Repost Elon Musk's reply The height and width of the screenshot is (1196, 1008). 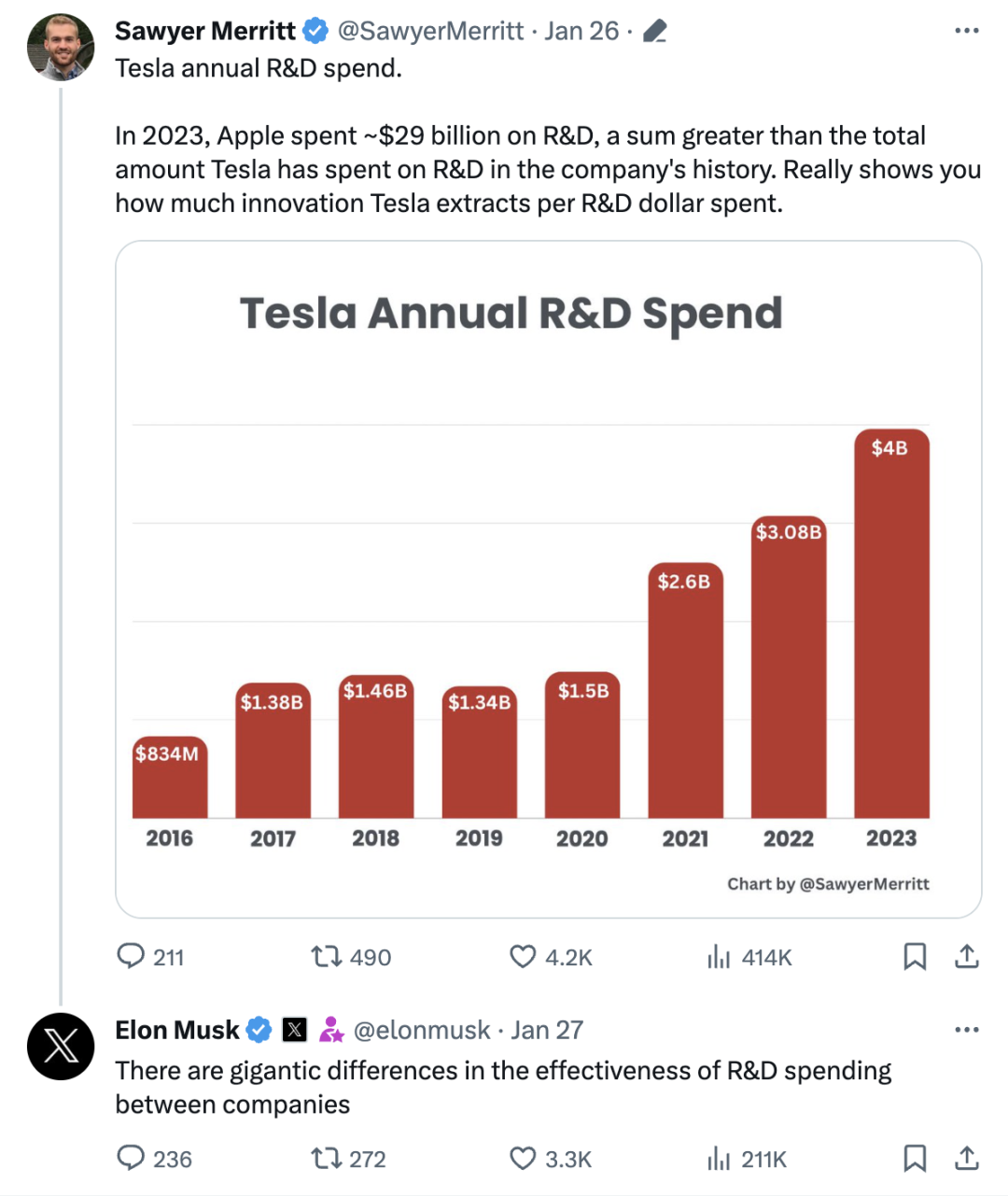tap(326, 1159)
